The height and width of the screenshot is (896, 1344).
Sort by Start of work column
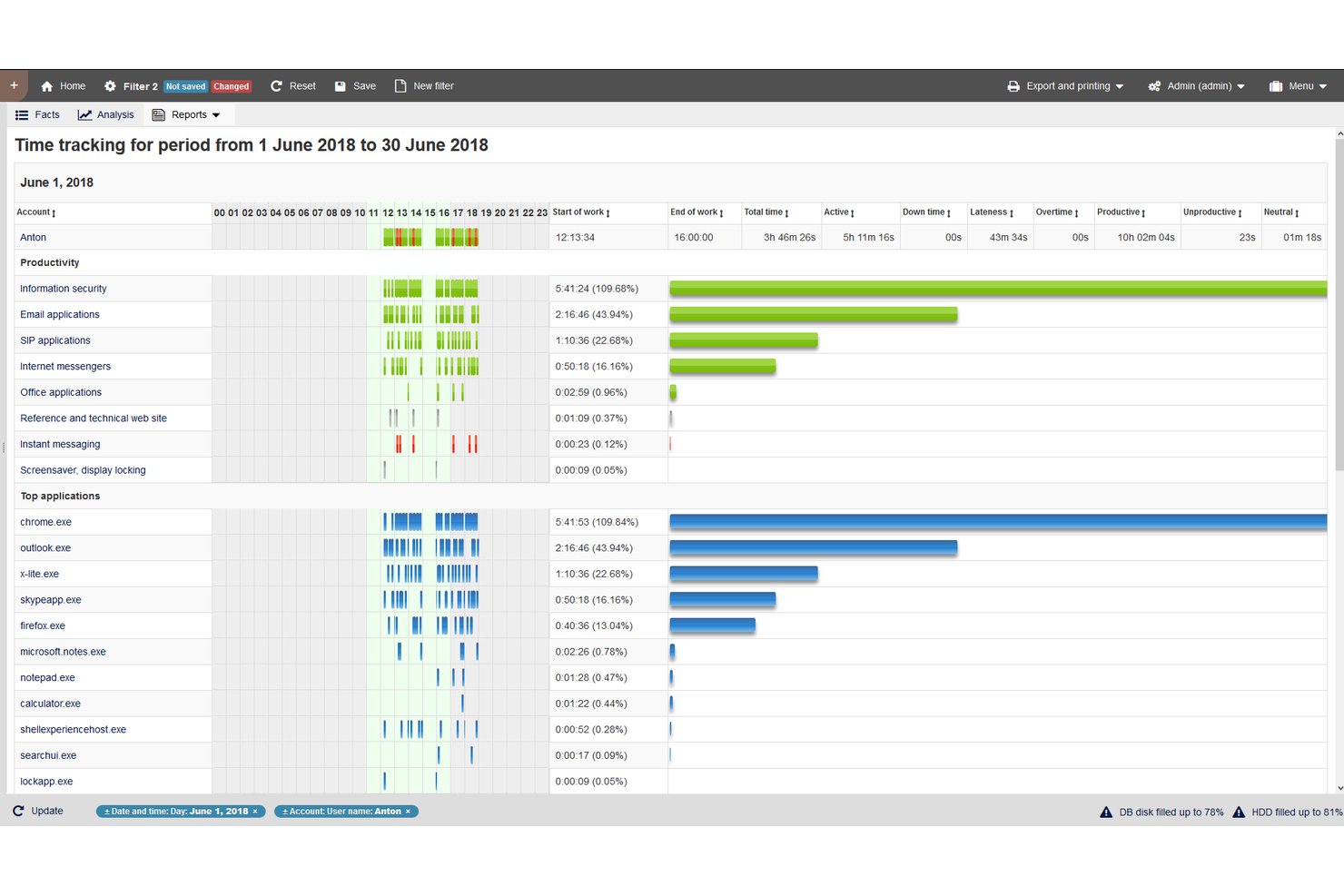tap(581, 212)
